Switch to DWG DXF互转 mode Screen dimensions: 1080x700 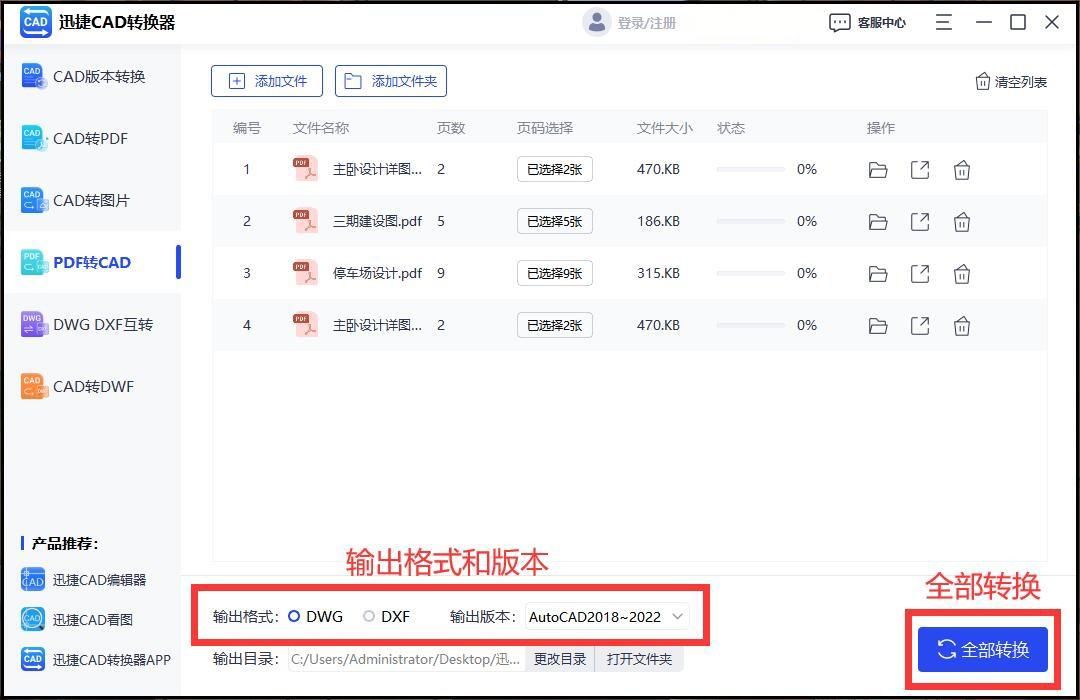coord(92,324)
